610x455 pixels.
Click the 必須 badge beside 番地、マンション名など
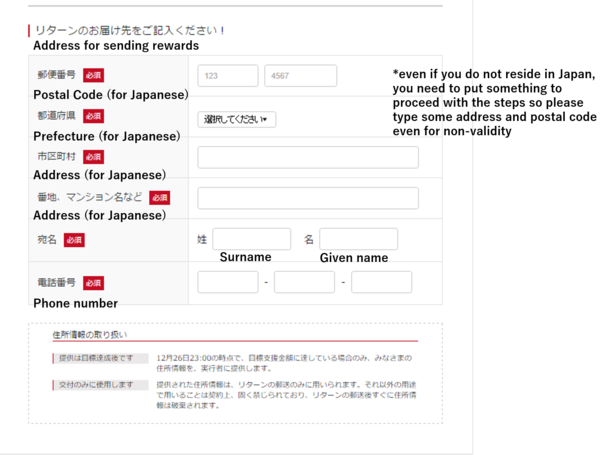tap(160, 198)
